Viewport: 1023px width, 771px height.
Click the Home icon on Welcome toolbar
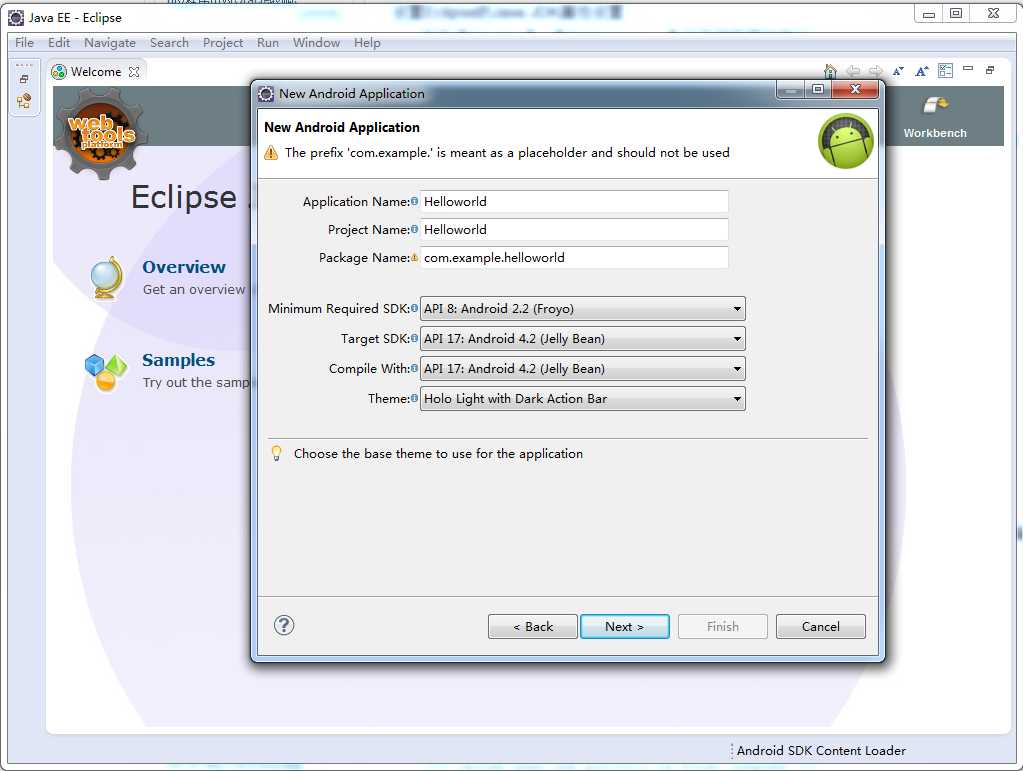click(x=830, y=70)
